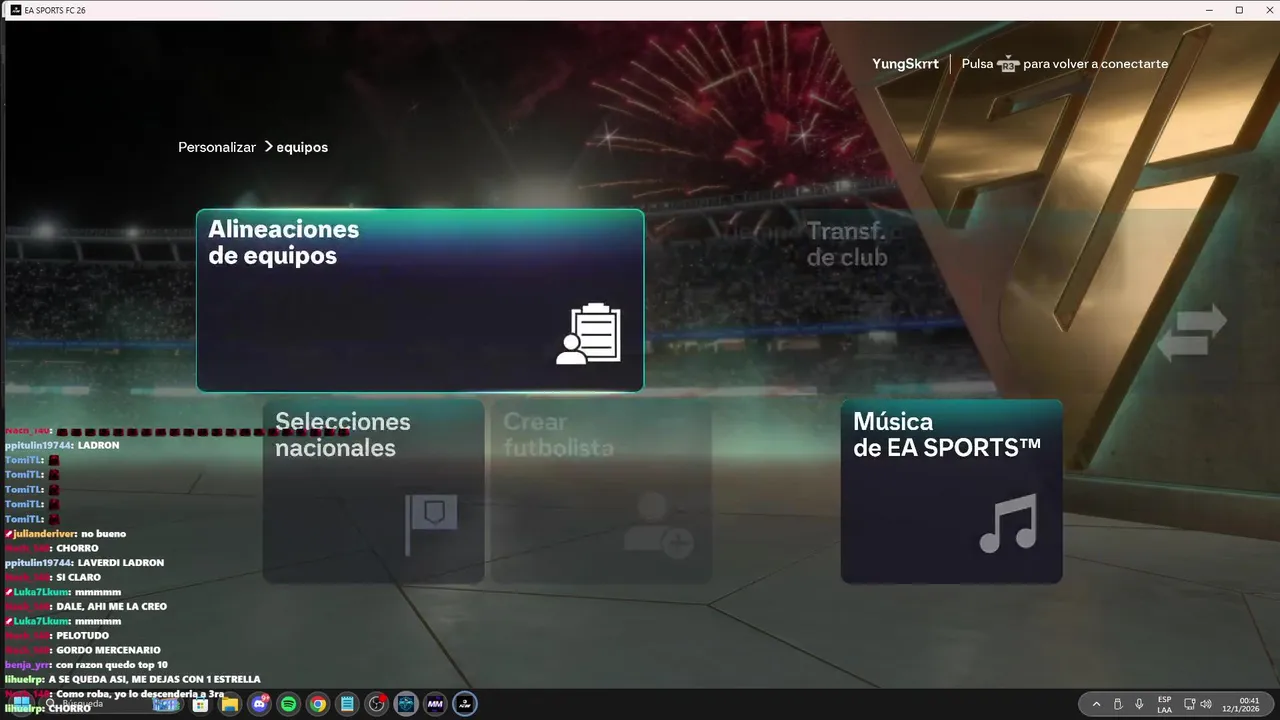Click the equipos breadcrumb label

pos(302,147)
